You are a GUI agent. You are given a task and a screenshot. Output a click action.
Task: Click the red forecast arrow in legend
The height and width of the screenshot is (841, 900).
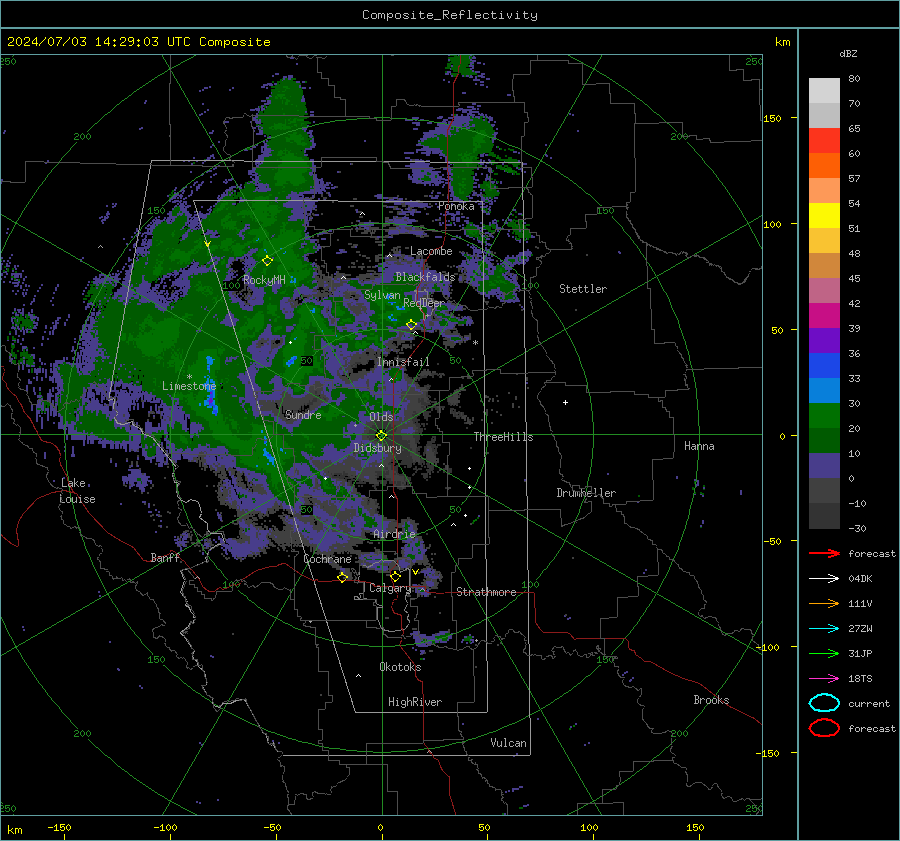824,553
